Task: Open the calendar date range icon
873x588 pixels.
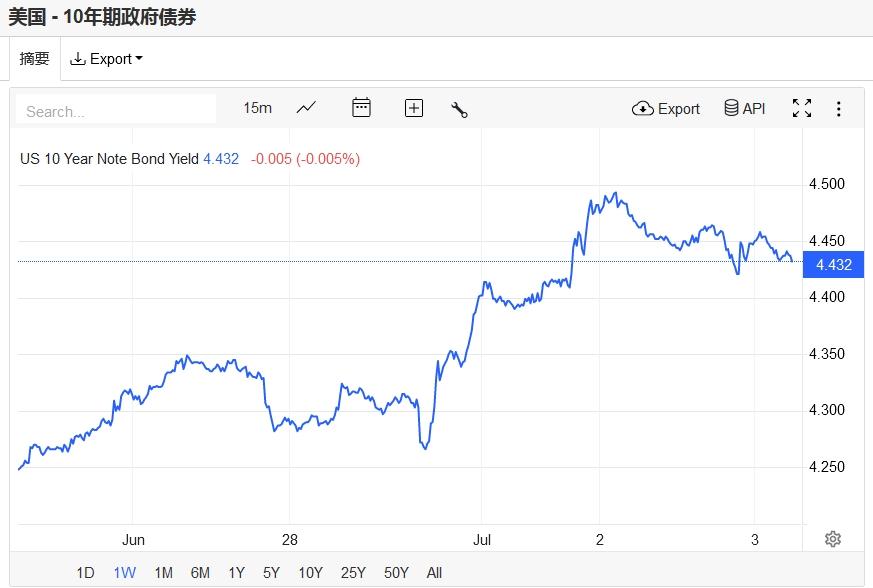Action: [361, 108]
